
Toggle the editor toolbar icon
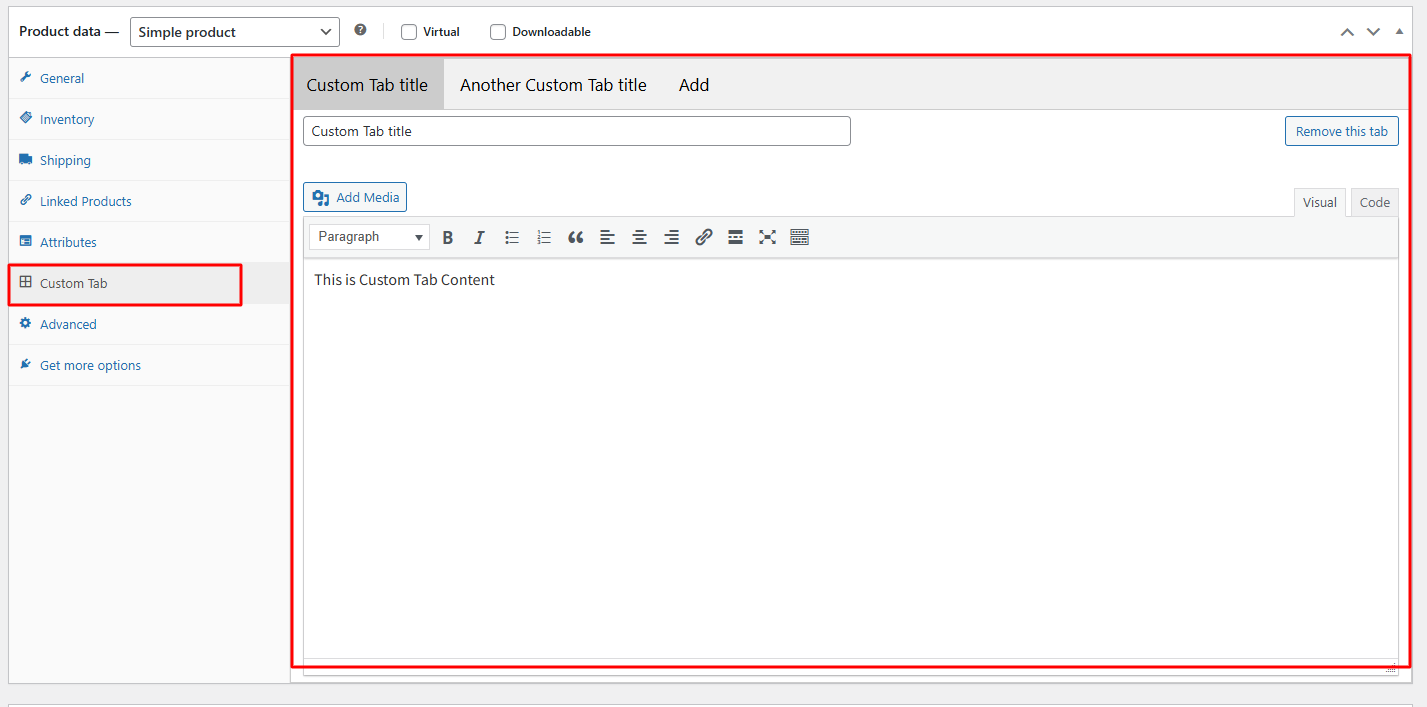(x=799, y=237)
